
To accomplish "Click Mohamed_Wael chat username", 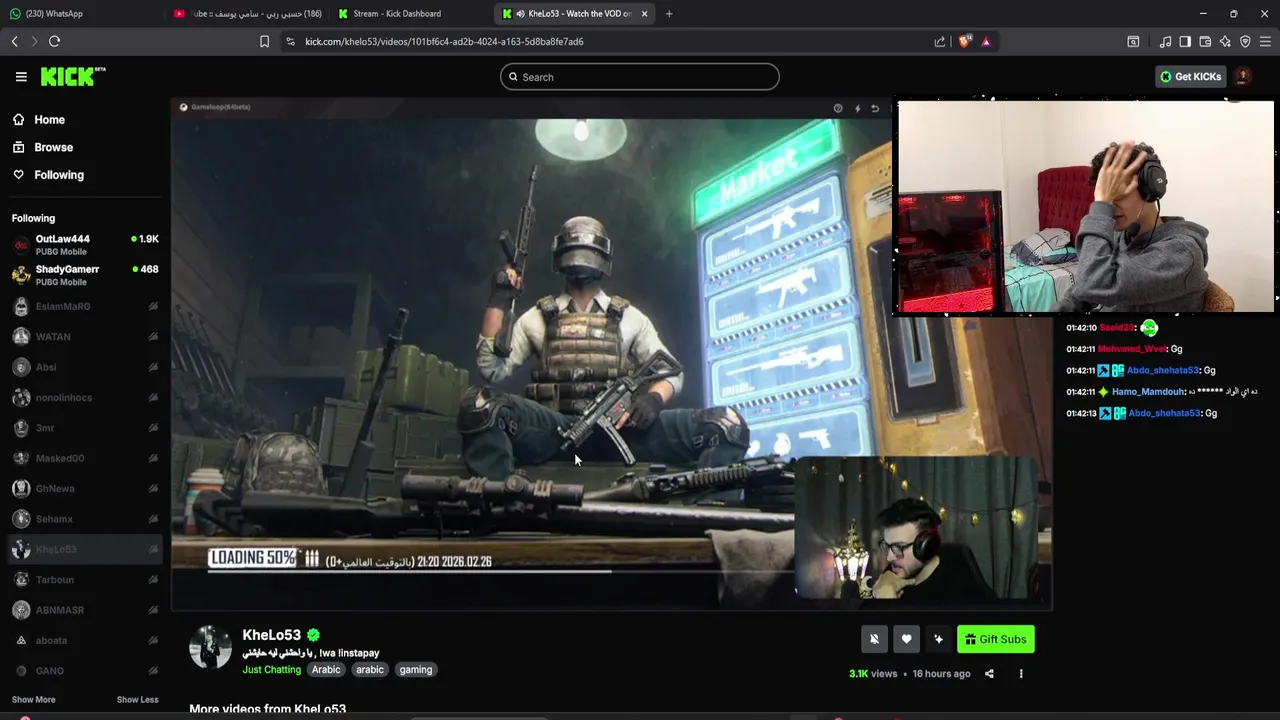I will pyautogui.click(x=1132, y=349).
